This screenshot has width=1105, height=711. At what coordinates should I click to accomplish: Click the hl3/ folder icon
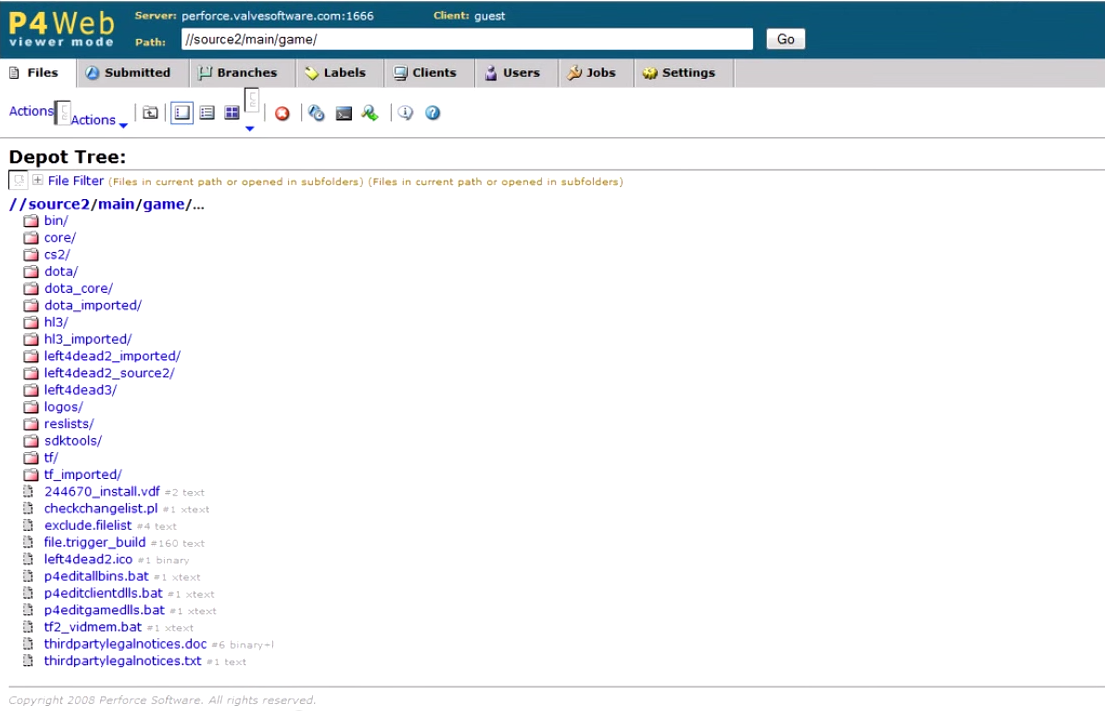[x=30, y=322]
